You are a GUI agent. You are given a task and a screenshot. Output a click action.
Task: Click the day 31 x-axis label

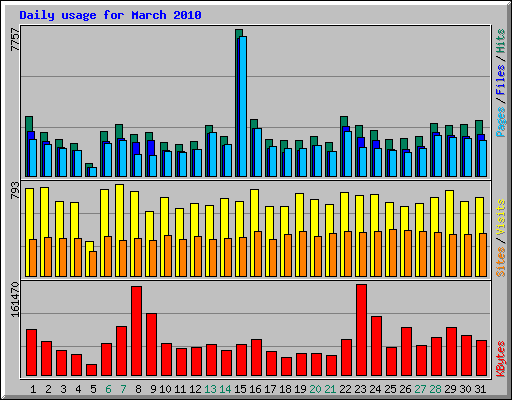480,389
